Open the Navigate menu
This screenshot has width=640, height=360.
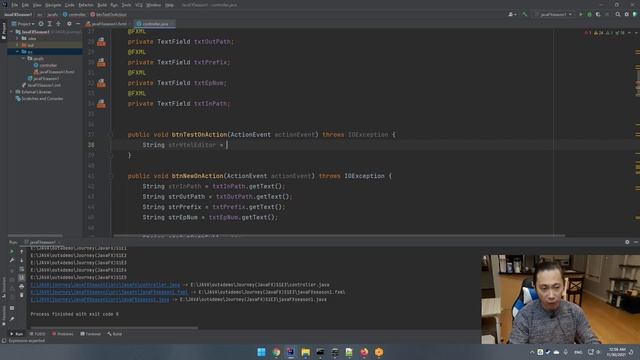coord(53,5)
